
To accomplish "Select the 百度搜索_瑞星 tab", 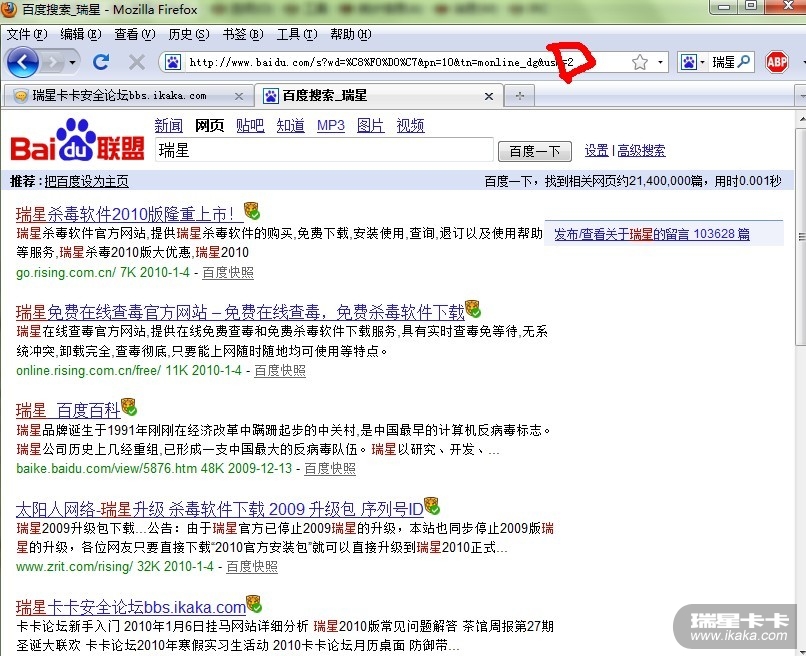I will 377,96.
